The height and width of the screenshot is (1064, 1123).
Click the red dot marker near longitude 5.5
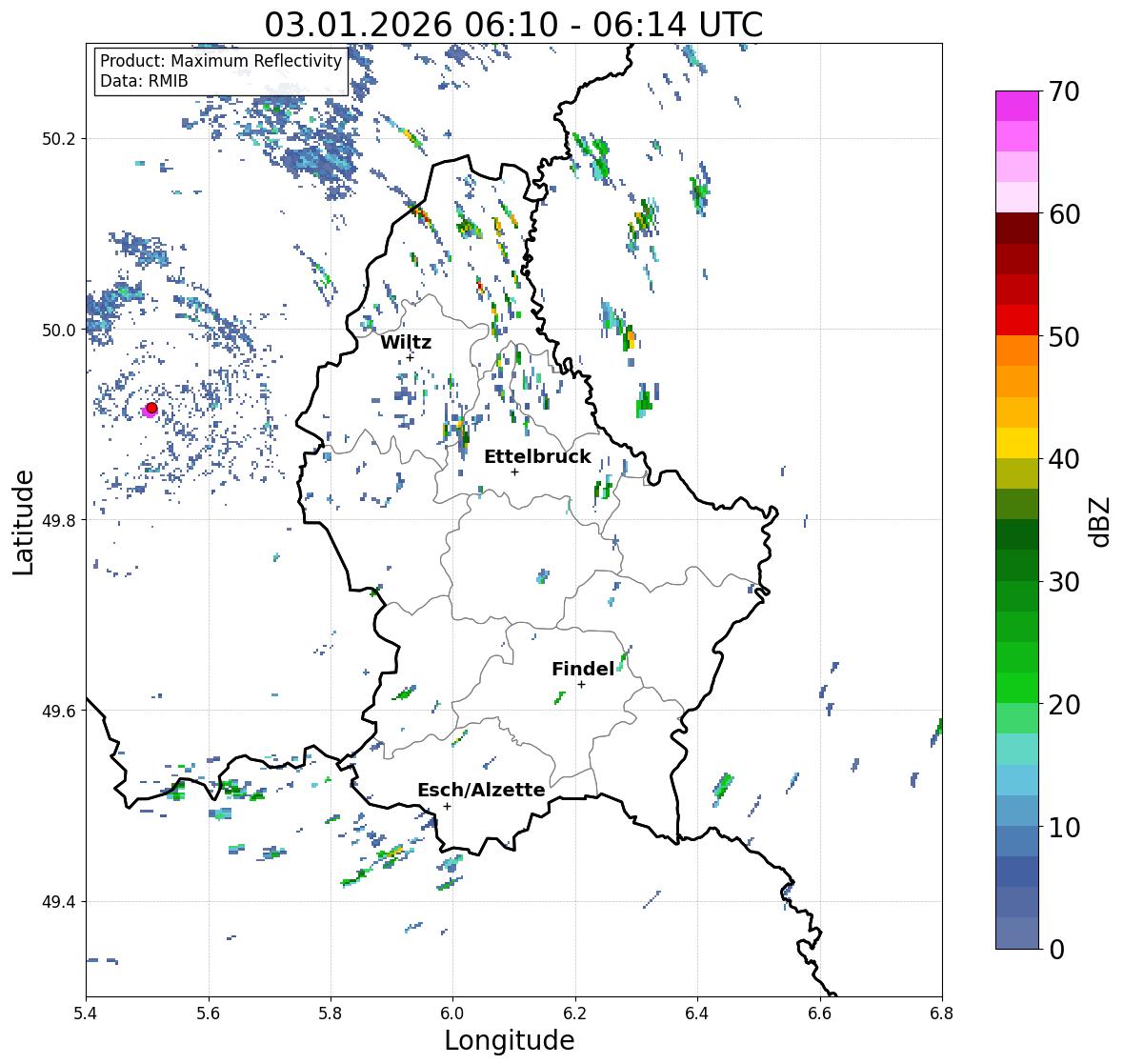click(151, 408)
